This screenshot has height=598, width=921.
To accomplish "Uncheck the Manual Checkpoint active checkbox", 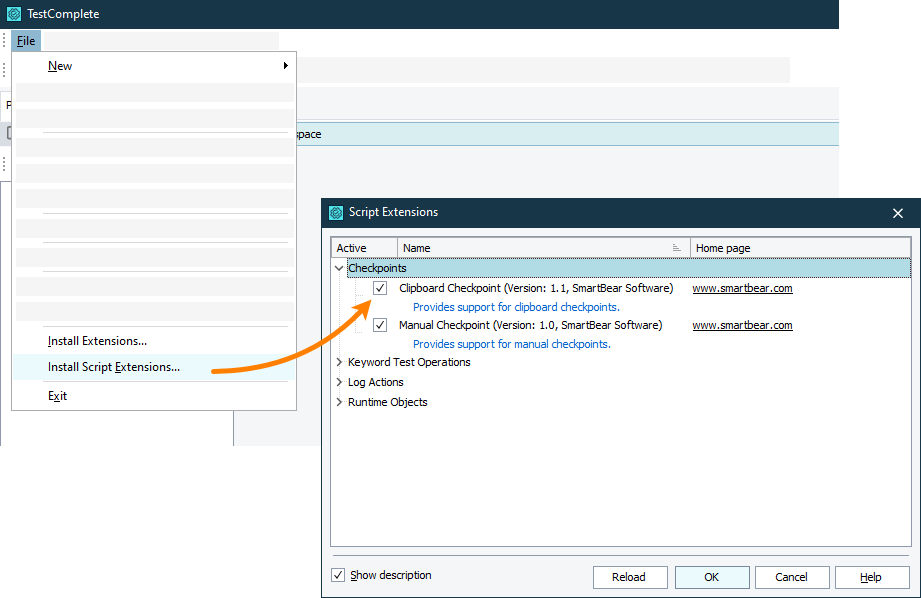I will (x=380, y=325).
